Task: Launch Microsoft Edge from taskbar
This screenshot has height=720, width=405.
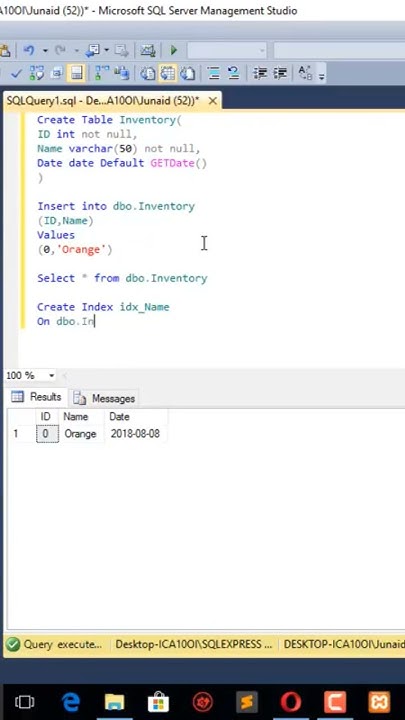Action: [71, 702]
